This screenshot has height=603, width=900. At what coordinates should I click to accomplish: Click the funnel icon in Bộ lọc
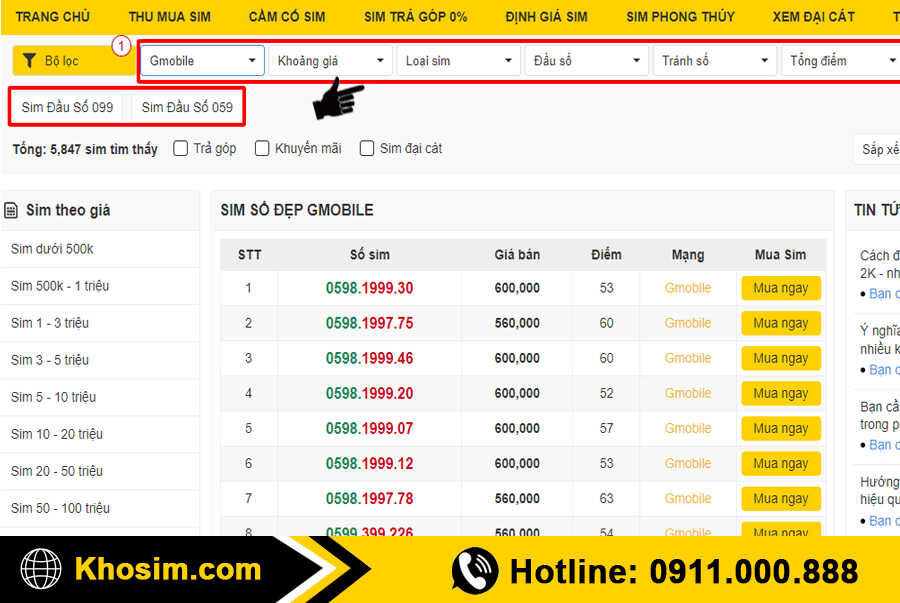[x=30, y=61]
